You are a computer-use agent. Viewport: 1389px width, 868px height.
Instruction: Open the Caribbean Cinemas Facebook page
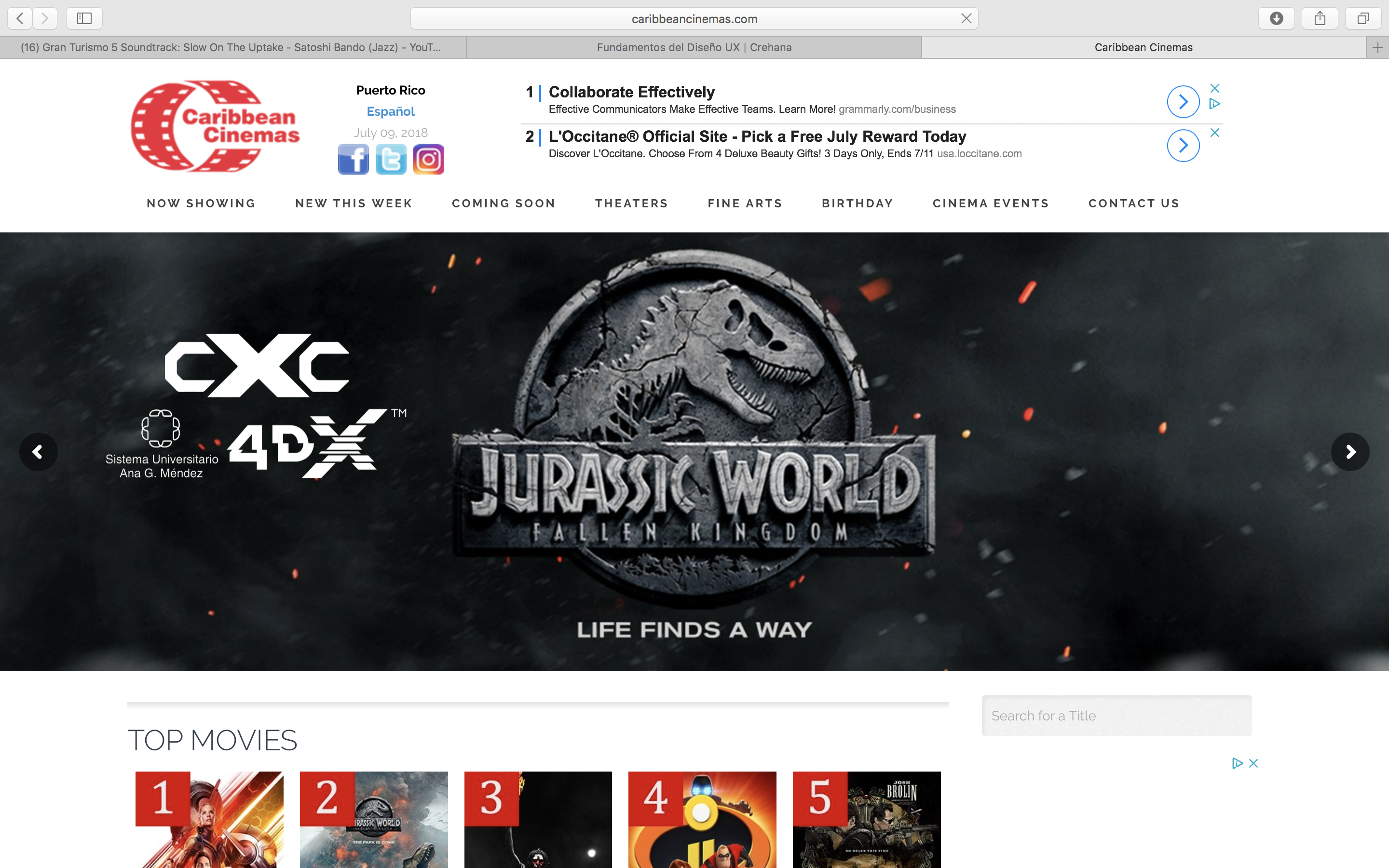click(x=353, y=159)
